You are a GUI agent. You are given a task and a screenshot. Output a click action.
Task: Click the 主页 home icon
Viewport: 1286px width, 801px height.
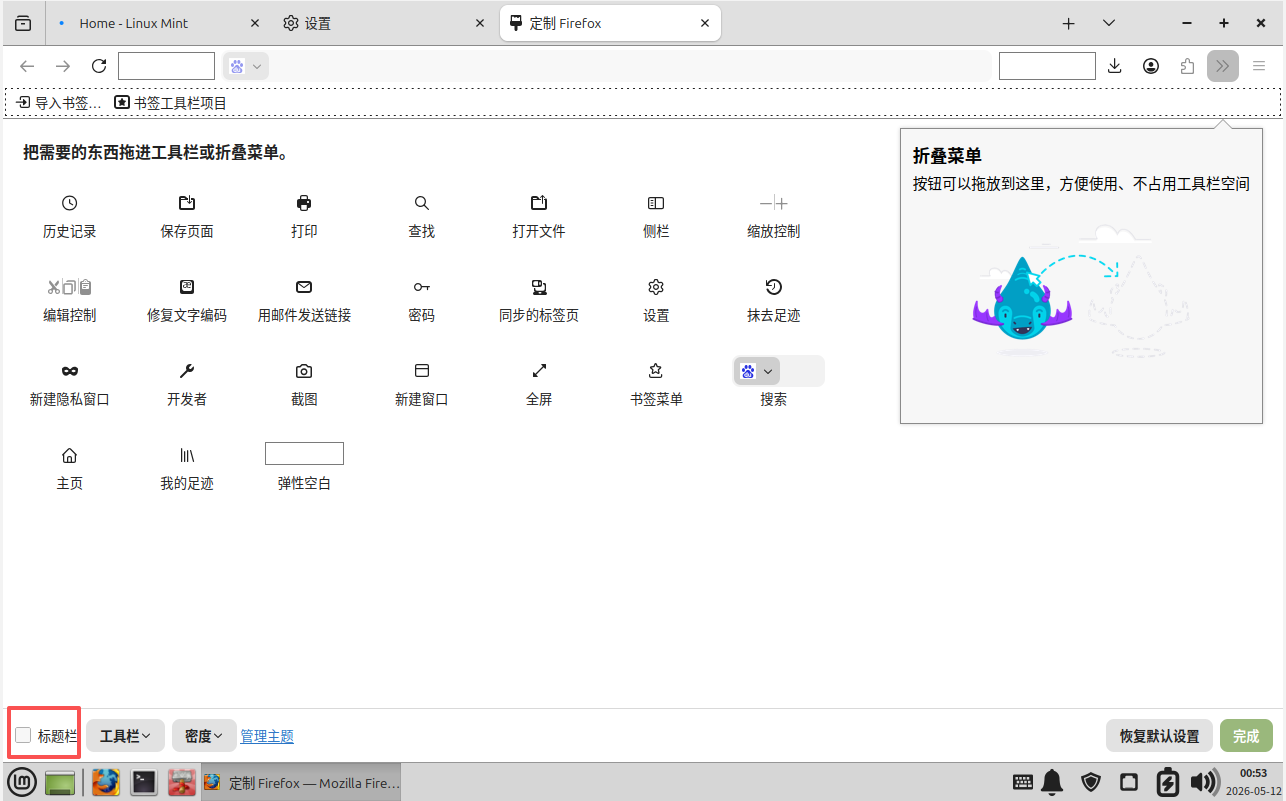coord(69,455)
